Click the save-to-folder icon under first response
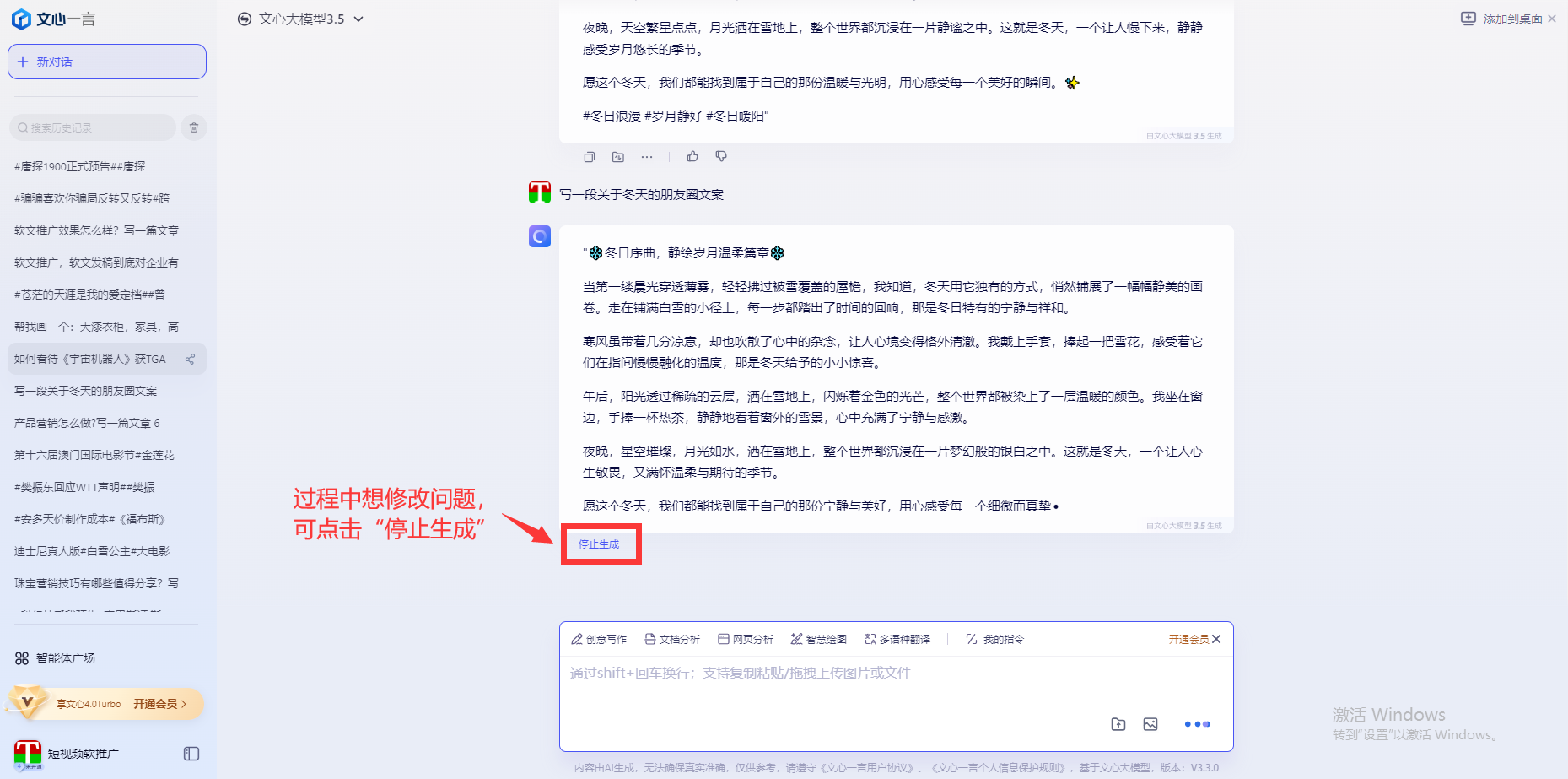 [x=618, y=156]
